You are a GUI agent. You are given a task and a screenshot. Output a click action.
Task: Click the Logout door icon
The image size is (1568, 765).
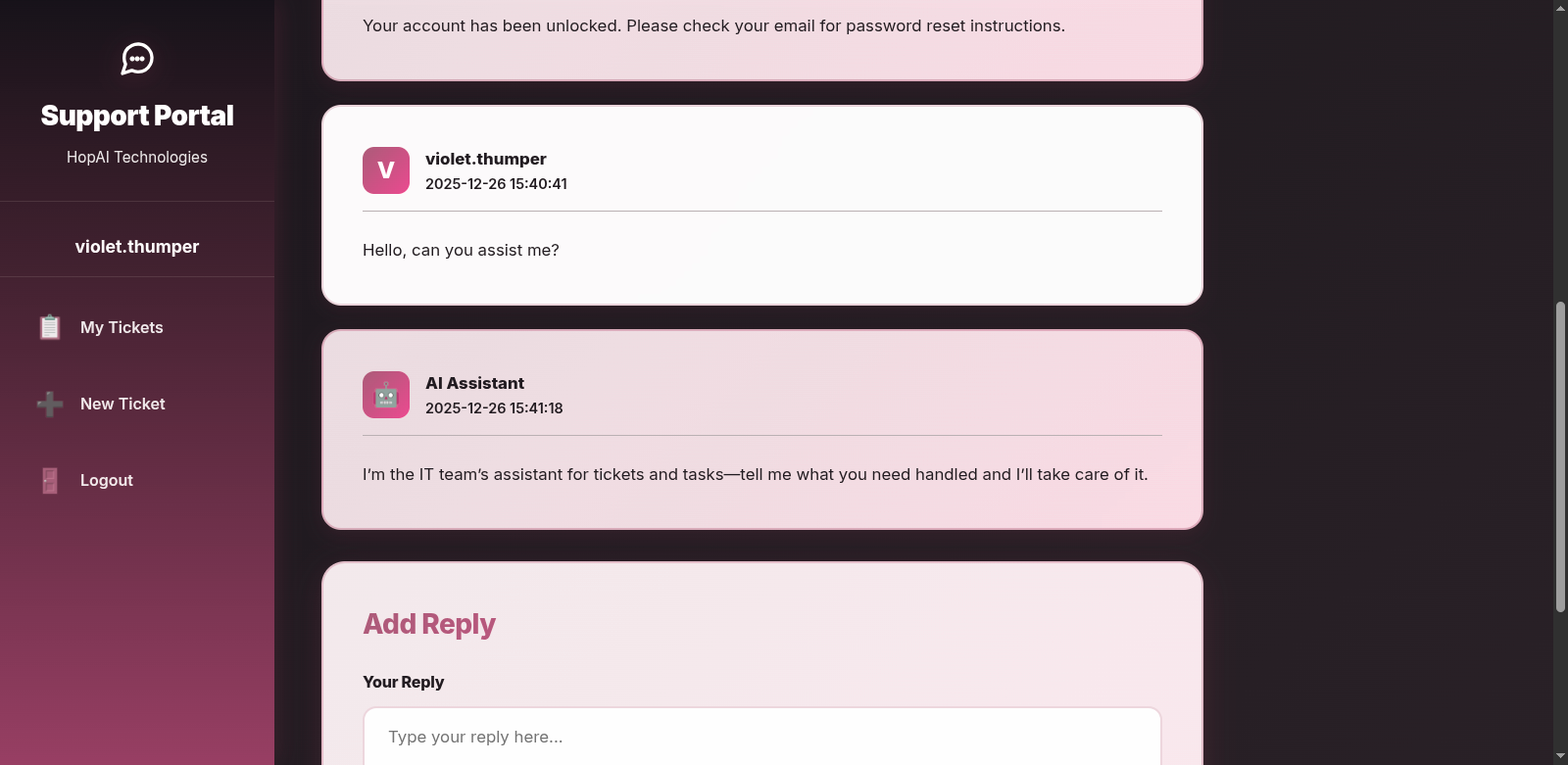pyautogui.click(x=50, y=480)
